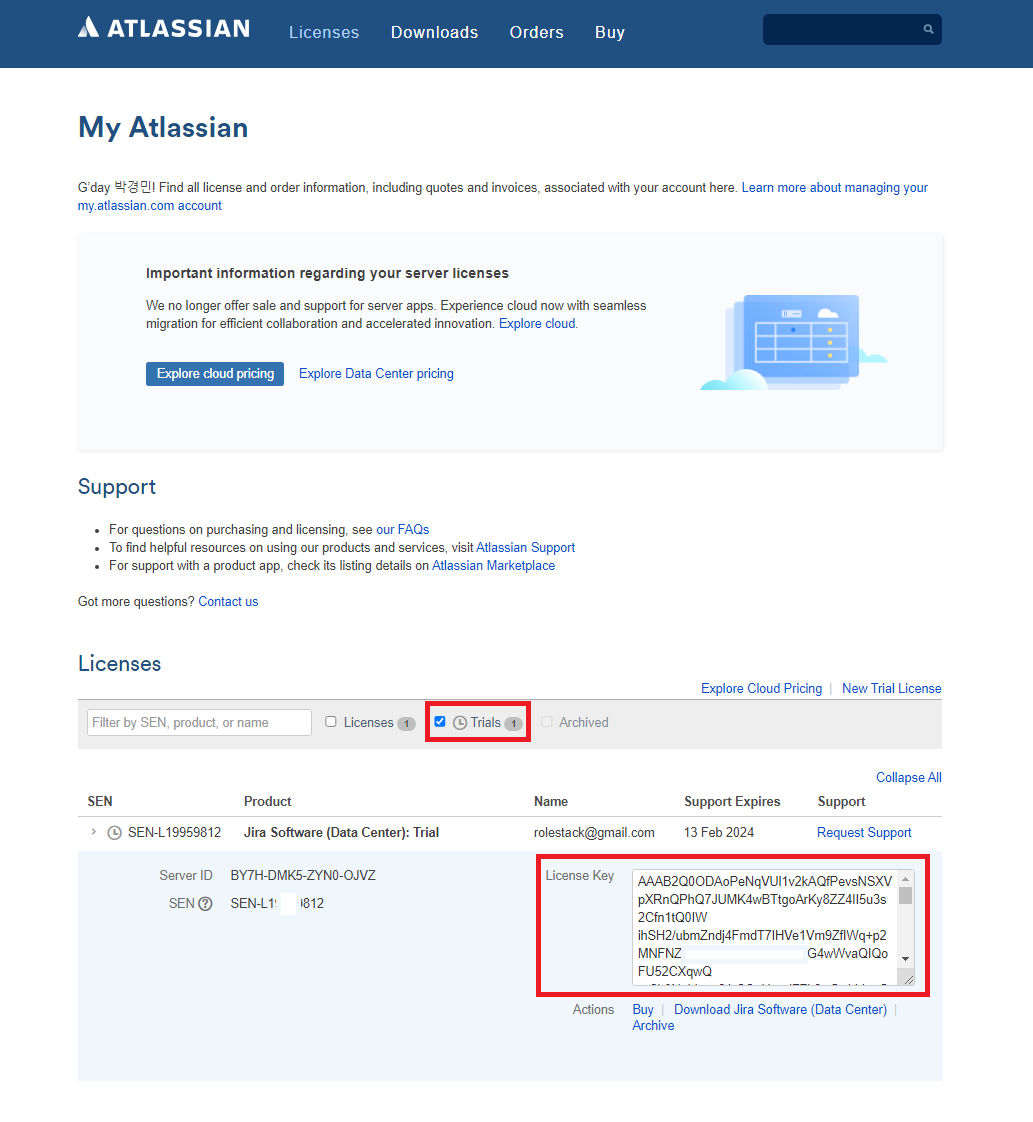
Task: Click license key scrollbar up arrow
Action: [905, 879]
